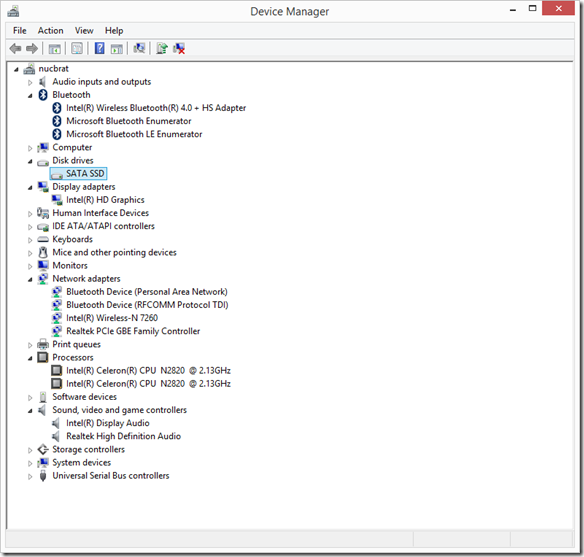This screenshot has width=584, height=557.
Task: Collapse the Processors node
Action: 30,358
